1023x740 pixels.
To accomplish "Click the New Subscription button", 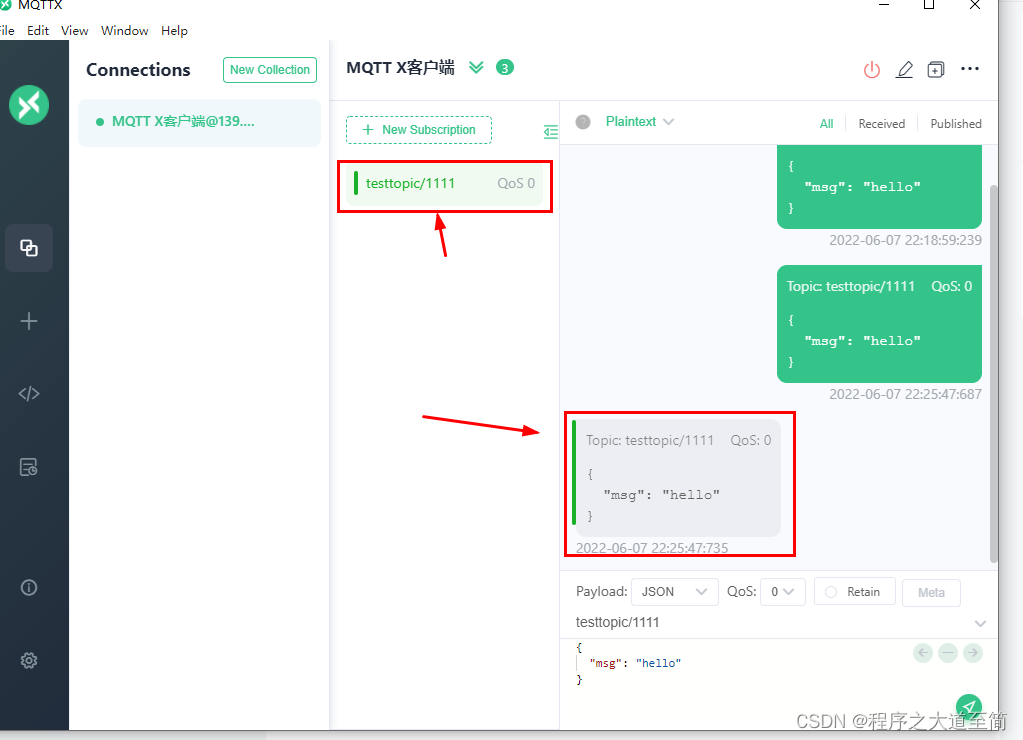I will pyautogui.click(x=419, y=130).
